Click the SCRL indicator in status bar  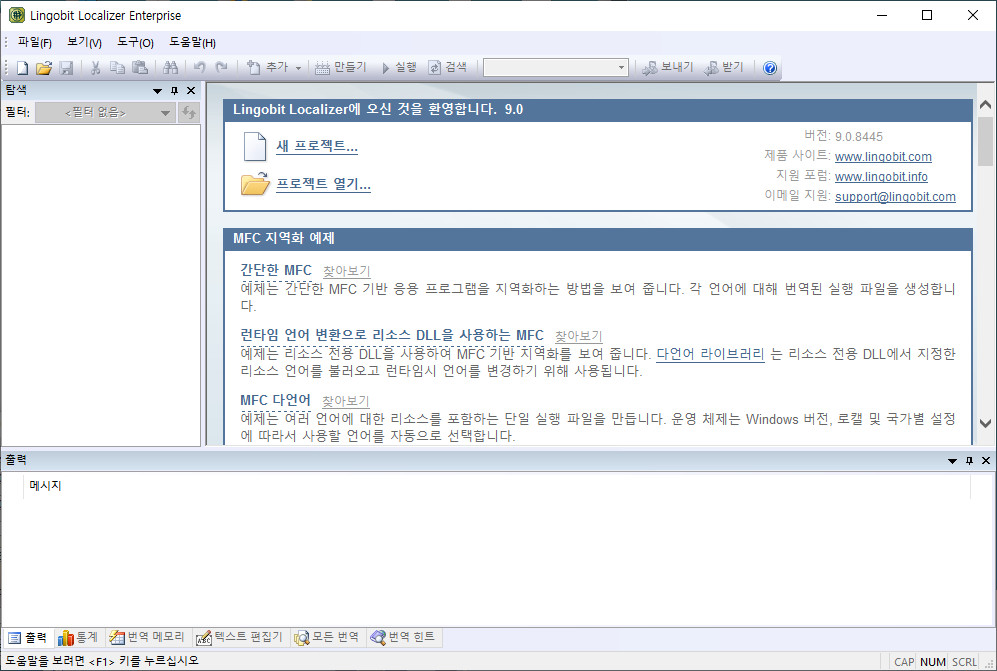(965, 662)
